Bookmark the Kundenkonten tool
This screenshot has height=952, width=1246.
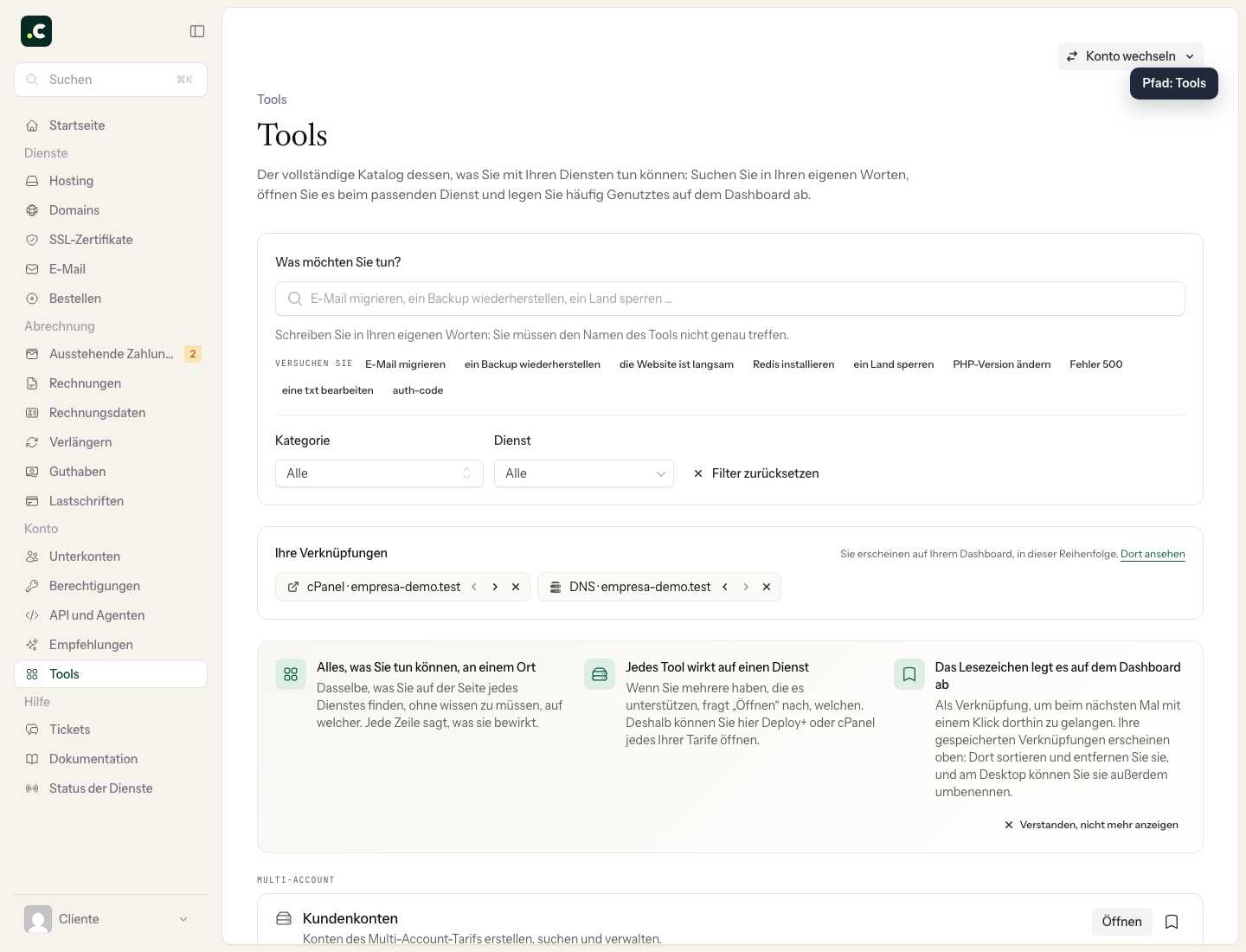click(1172, 922)
